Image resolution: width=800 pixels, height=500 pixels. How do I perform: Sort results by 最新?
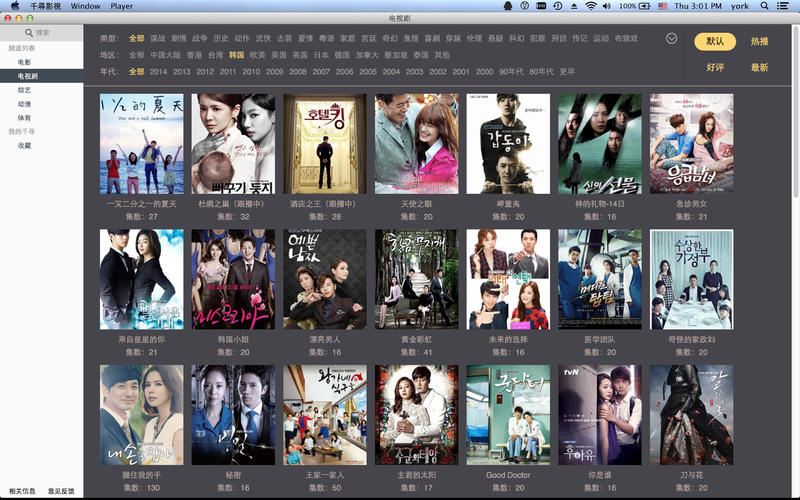(x=760, y=68)
